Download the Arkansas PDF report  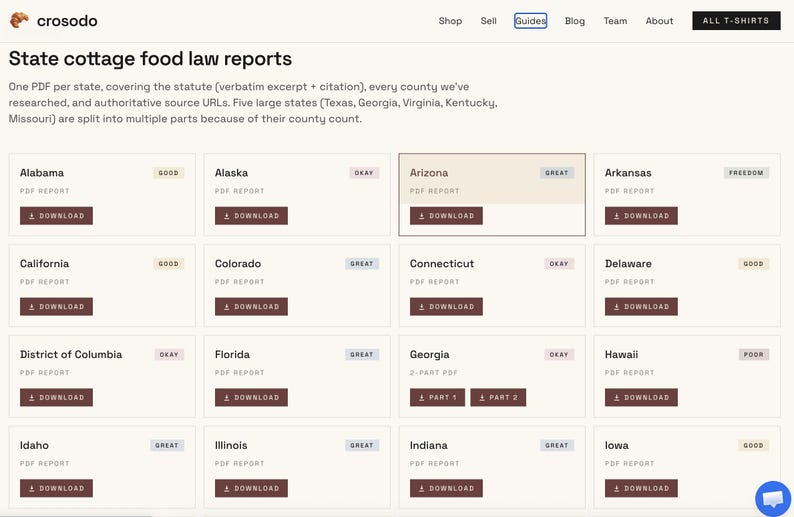641,216
